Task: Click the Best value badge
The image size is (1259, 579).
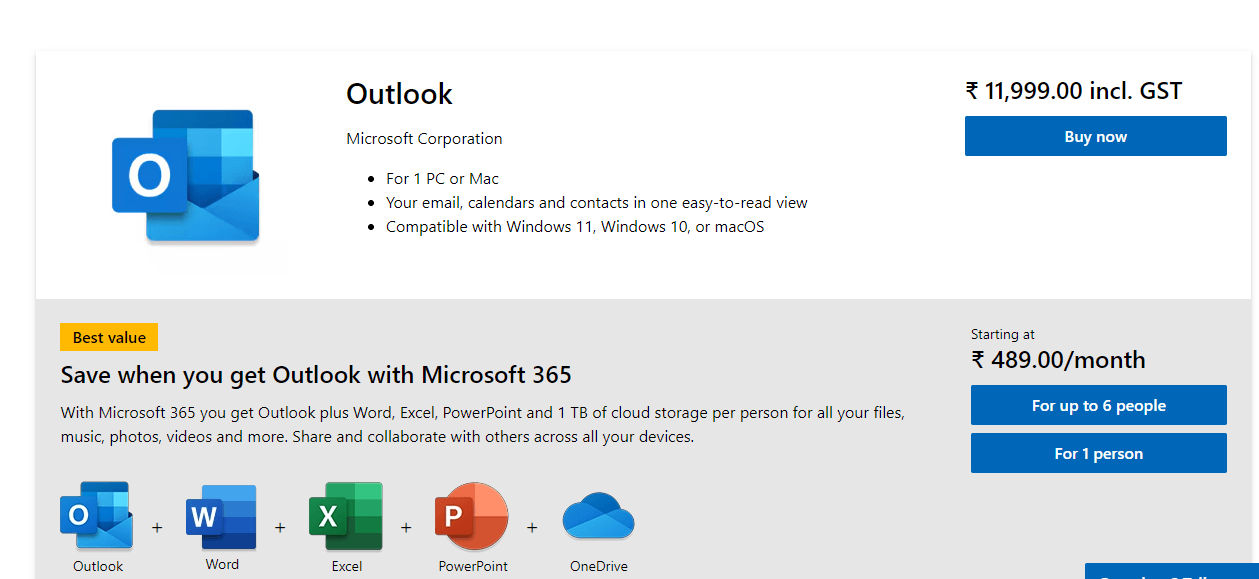Action: 108,337
